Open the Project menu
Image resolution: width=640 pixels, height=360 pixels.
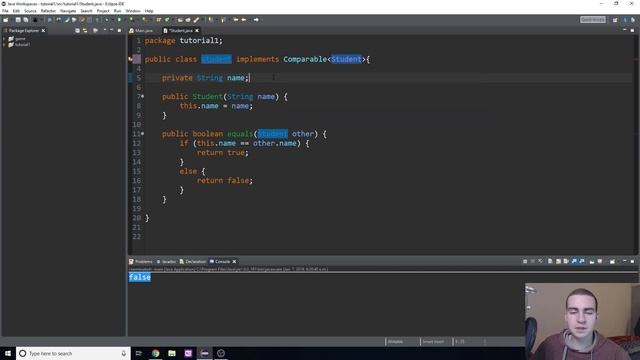point(103,11)
